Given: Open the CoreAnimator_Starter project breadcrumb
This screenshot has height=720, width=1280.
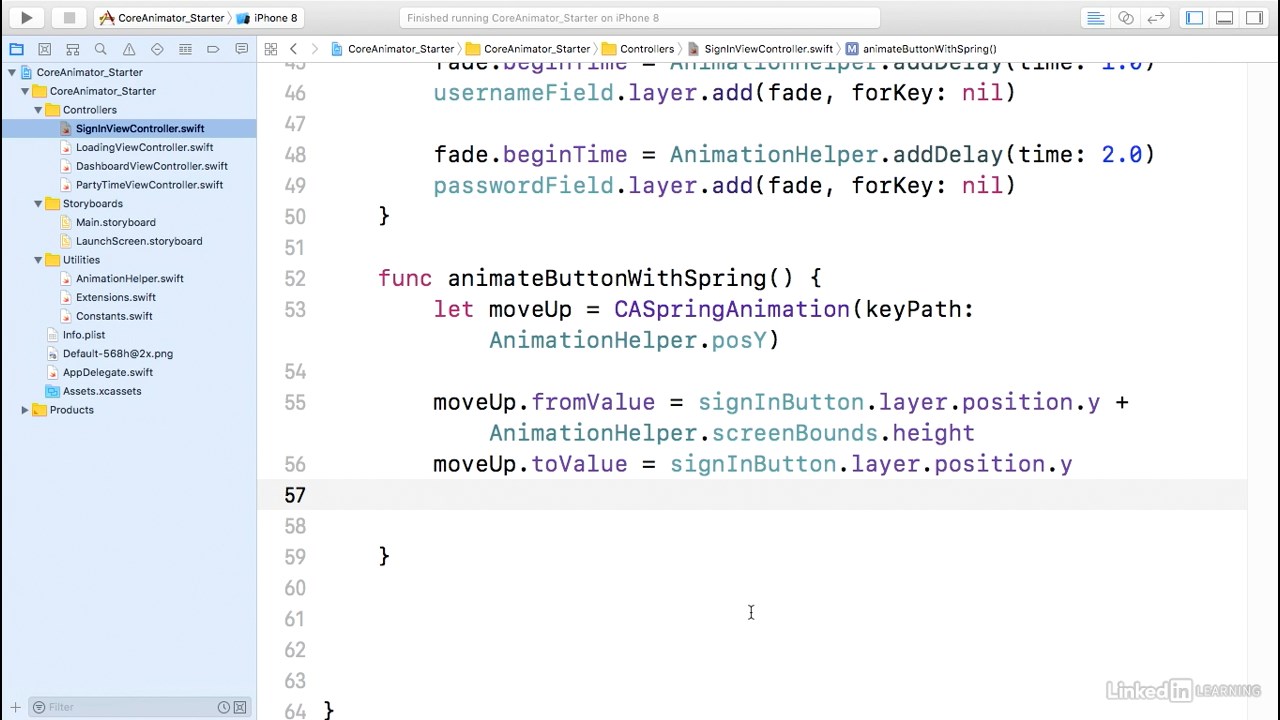Looking at the screenshot, I should pos(393,49).
